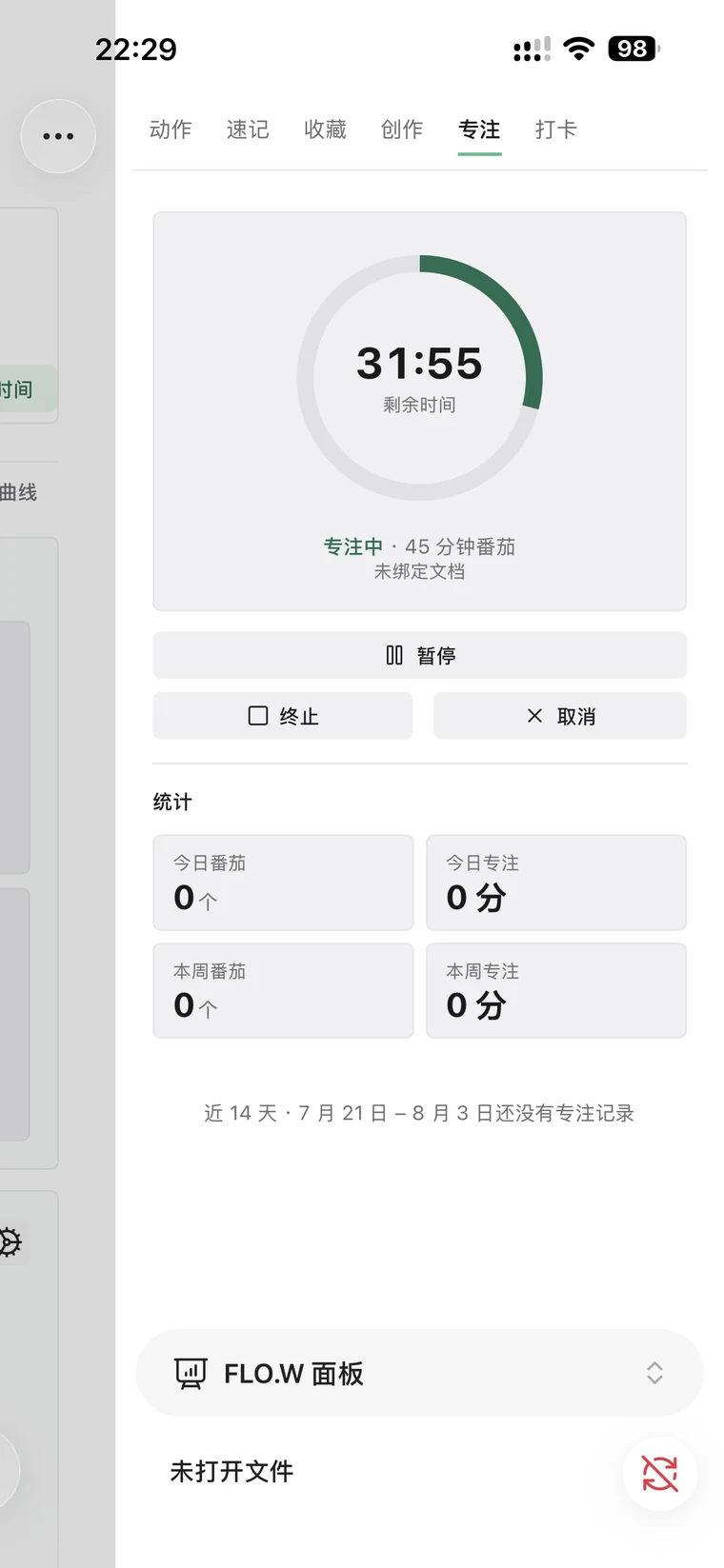Tap the Wi-Fi status icon

578,49
